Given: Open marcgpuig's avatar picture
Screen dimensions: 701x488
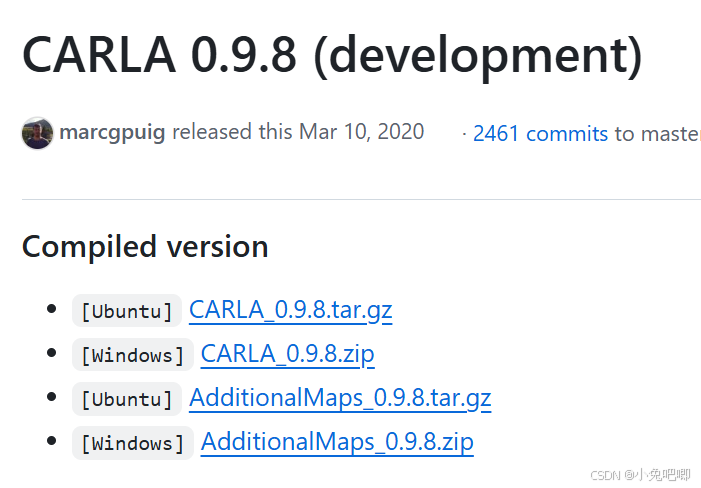Looking at the screenshot, I should coord(37,133).
